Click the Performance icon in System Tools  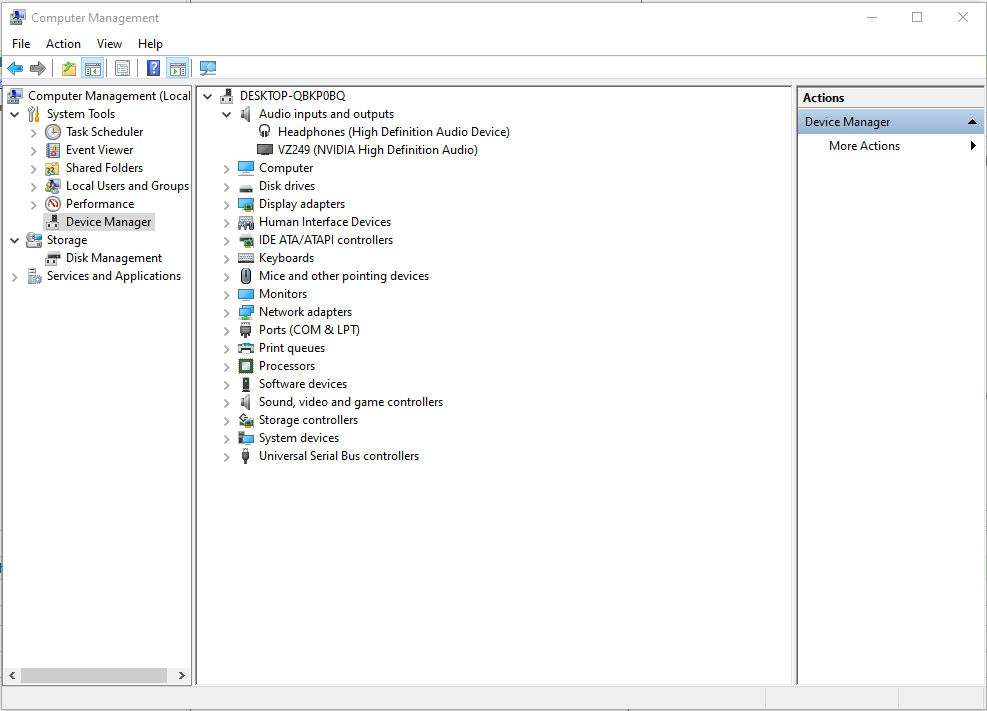tap(53, 204)
